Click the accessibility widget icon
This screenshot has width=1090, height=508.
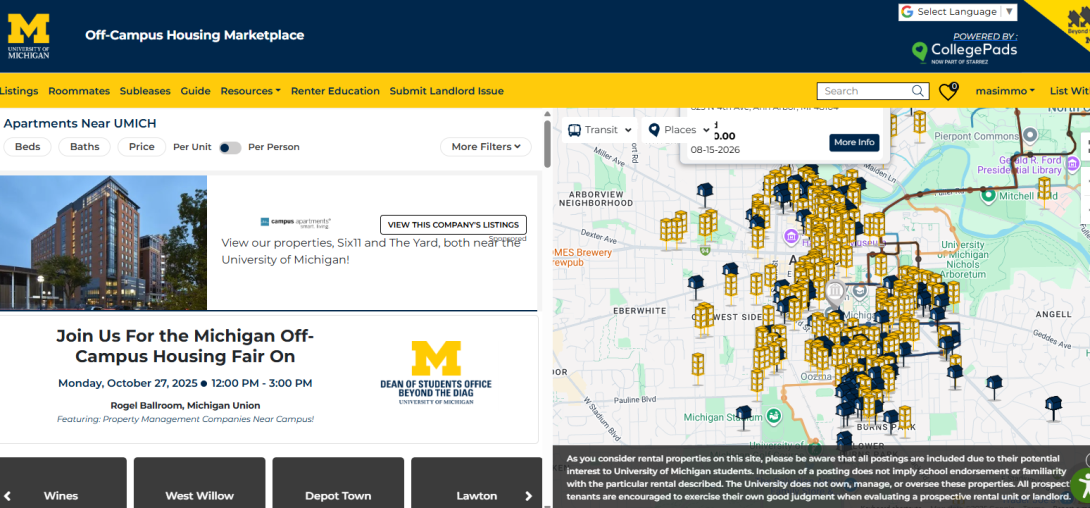pyautogui.click(x=1080, y=485)
